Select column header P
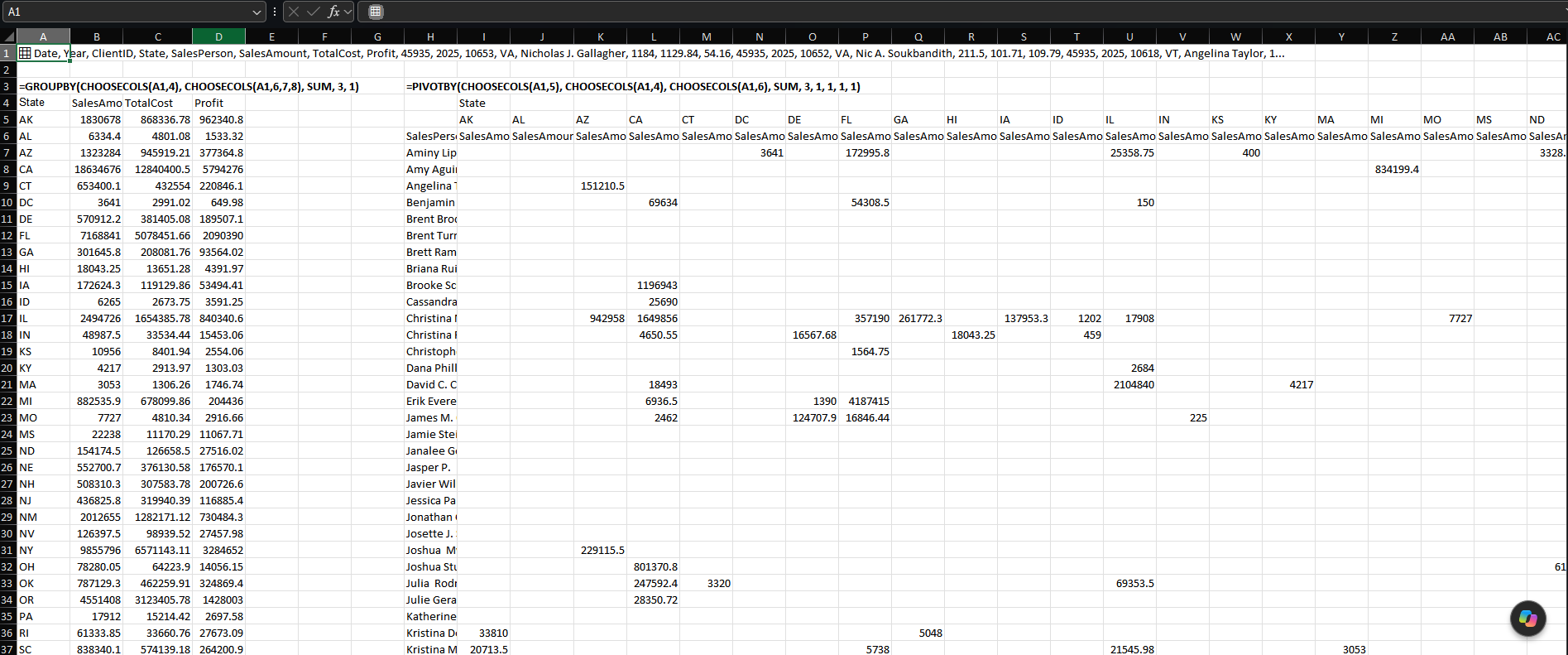Viewport: 1568px width, 655px height. click(x=865, y=36)
